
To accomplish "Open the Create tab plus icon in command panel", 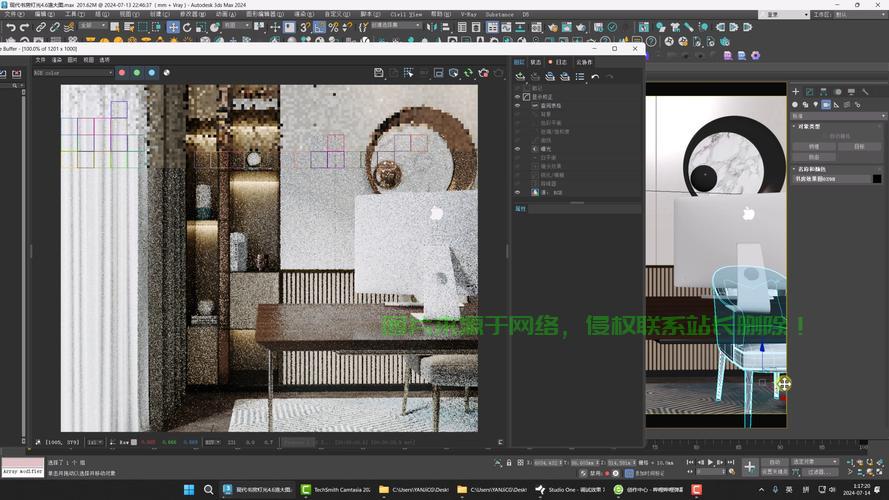I will click(795, 91).
